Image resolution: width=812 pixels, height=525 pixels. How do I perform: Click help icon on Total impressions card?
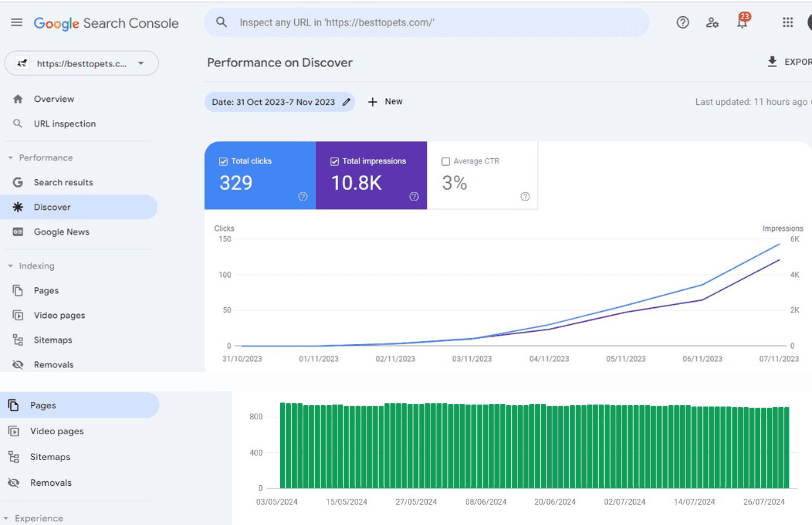414,197
